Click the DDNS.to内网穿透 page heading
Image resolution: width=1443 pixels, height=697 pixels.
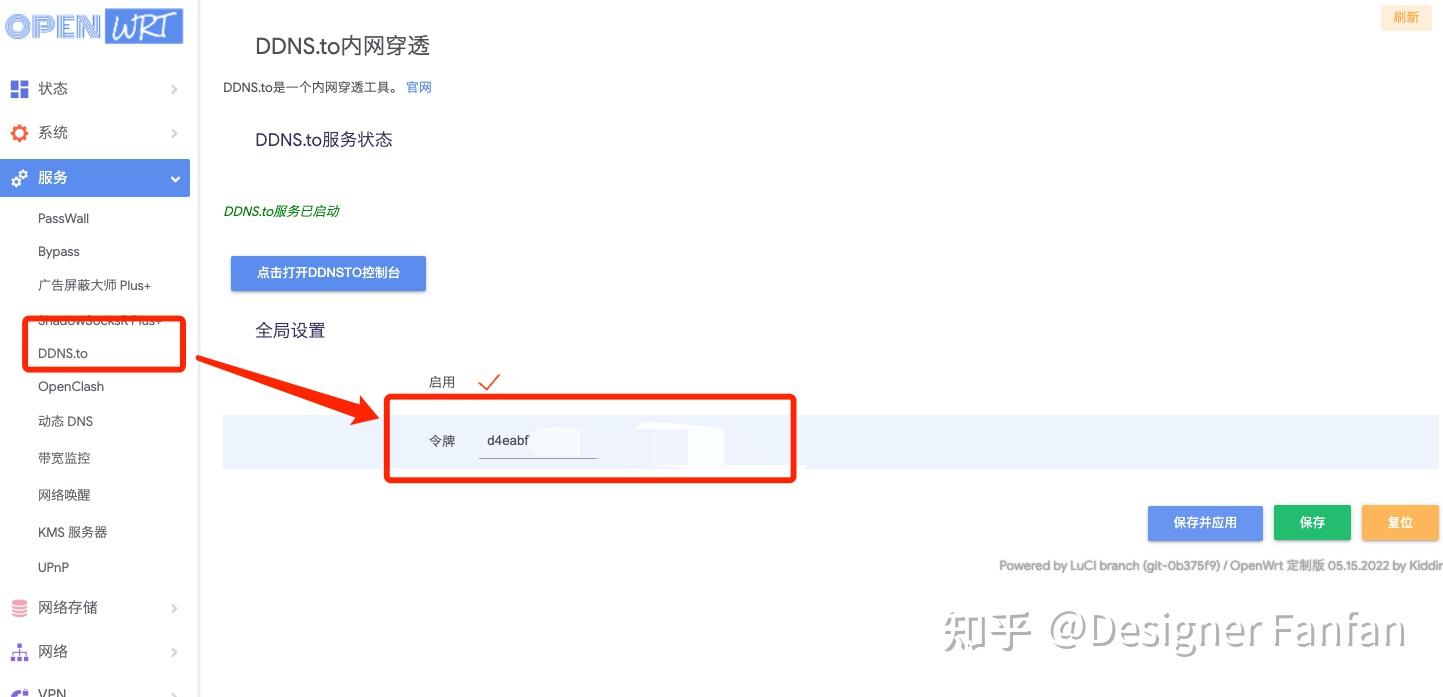click(343, 46)
